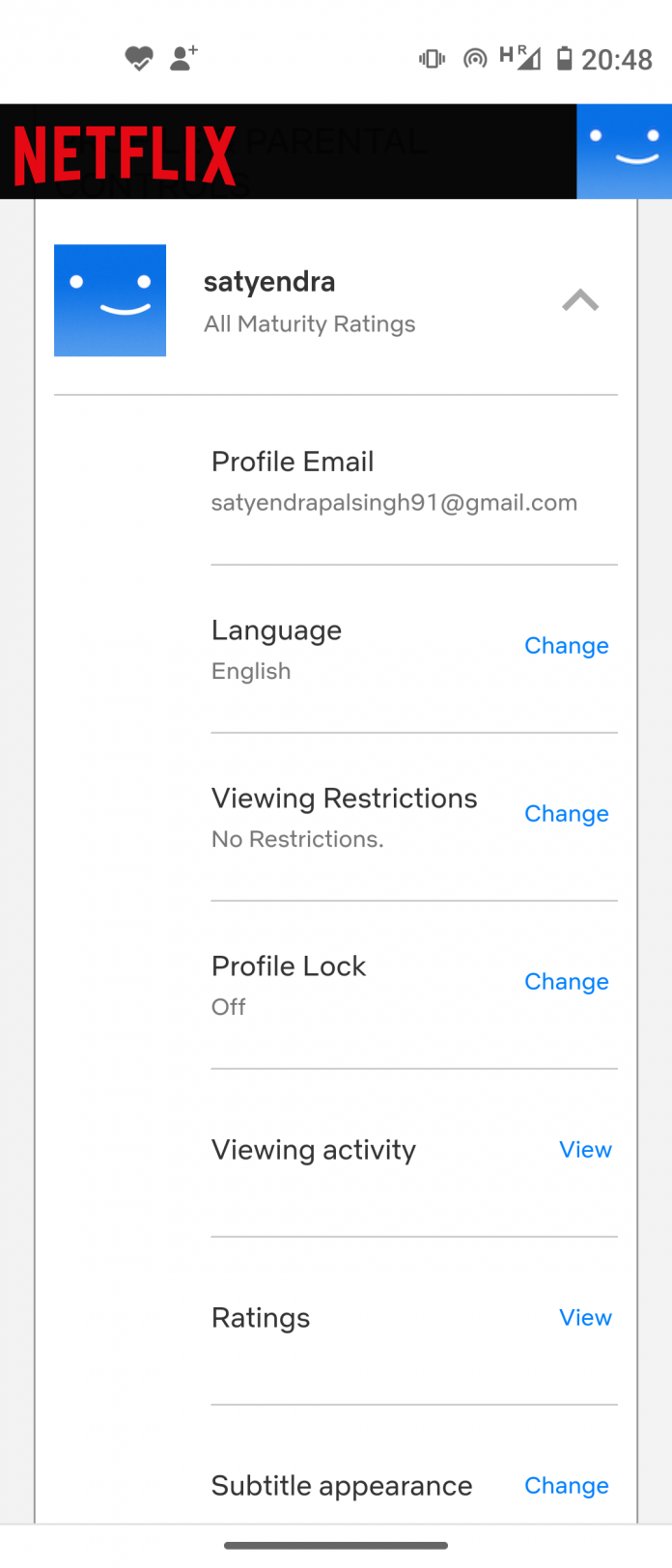
Task: Change the Subtitle appearance
Action: 567,1485
